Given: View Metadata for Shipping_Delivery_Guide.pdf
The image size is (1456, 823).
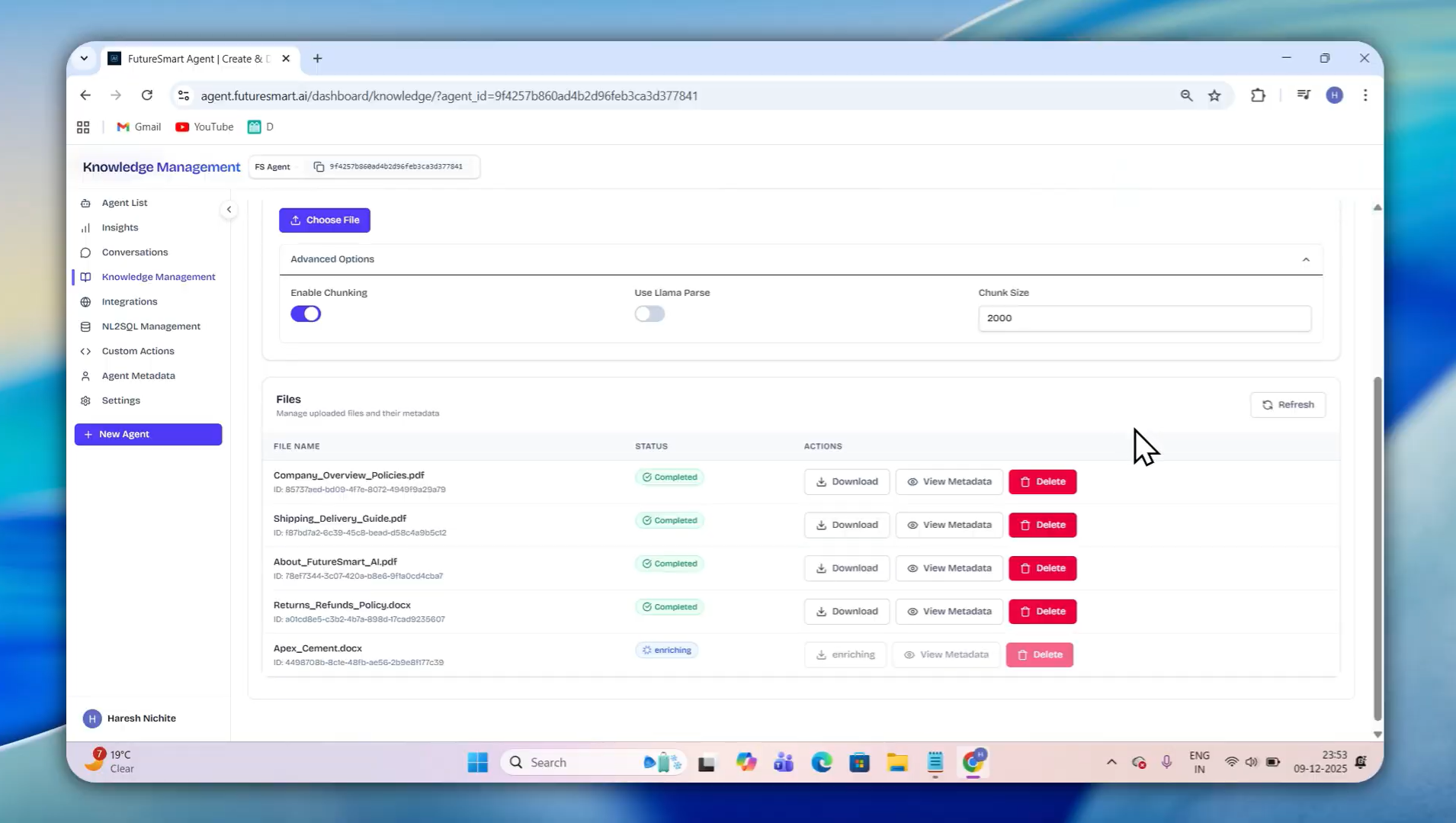Looking at the screenshot, I should (949, 525).
